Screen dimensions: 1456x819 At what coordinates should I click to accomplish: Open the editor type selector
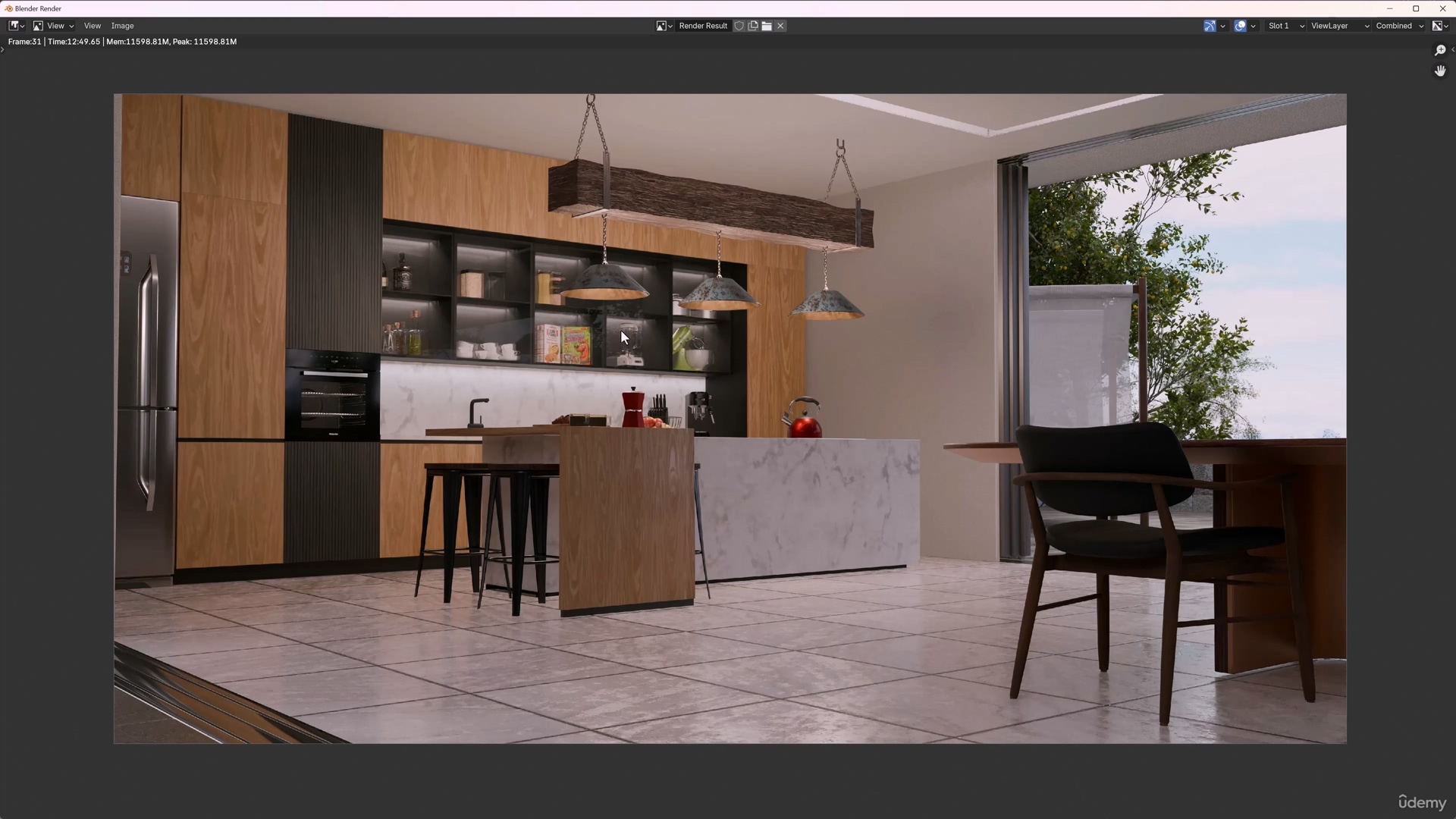tap(16, 26)
